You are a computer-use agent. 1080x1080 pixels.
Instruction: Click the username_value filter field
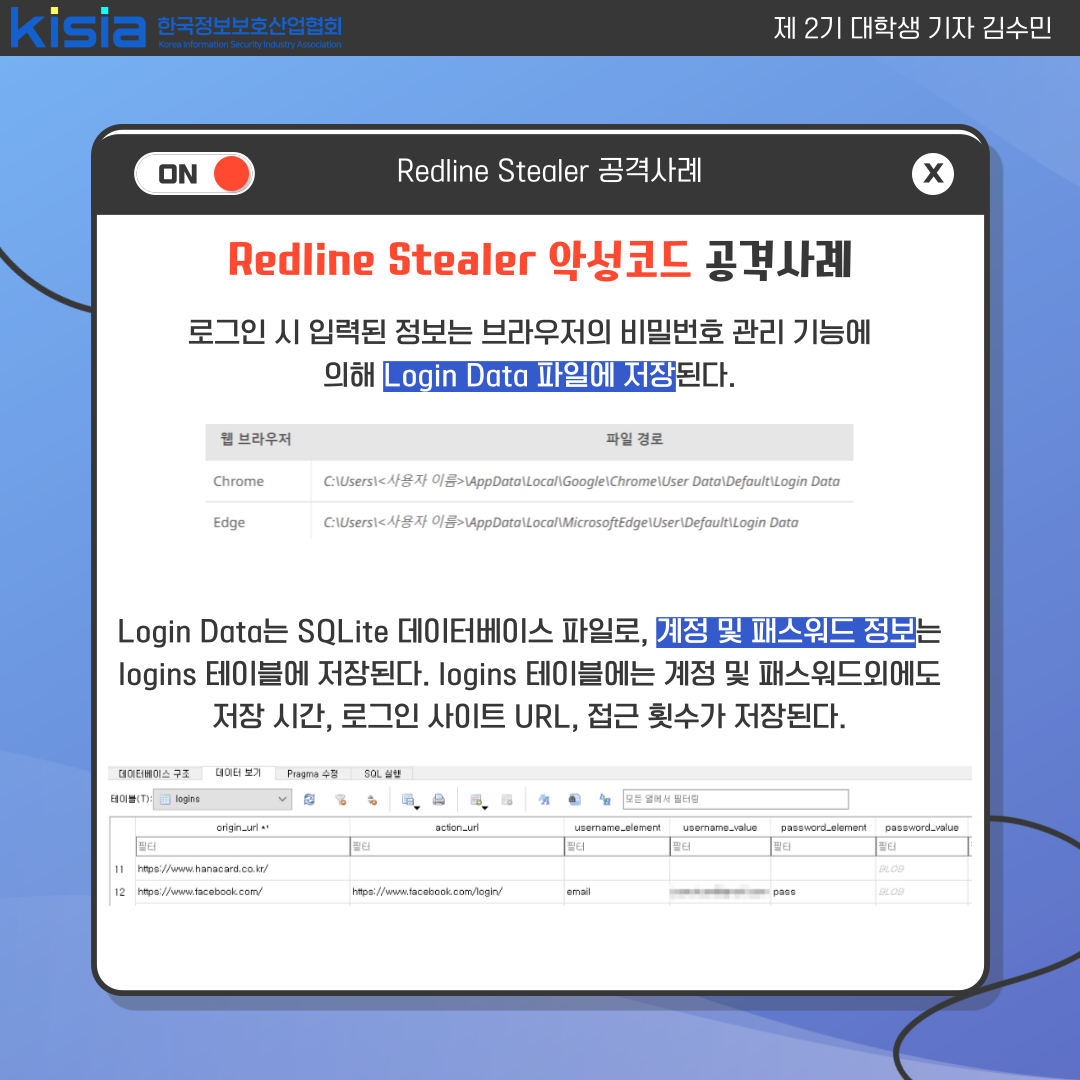tap(720, 847)
